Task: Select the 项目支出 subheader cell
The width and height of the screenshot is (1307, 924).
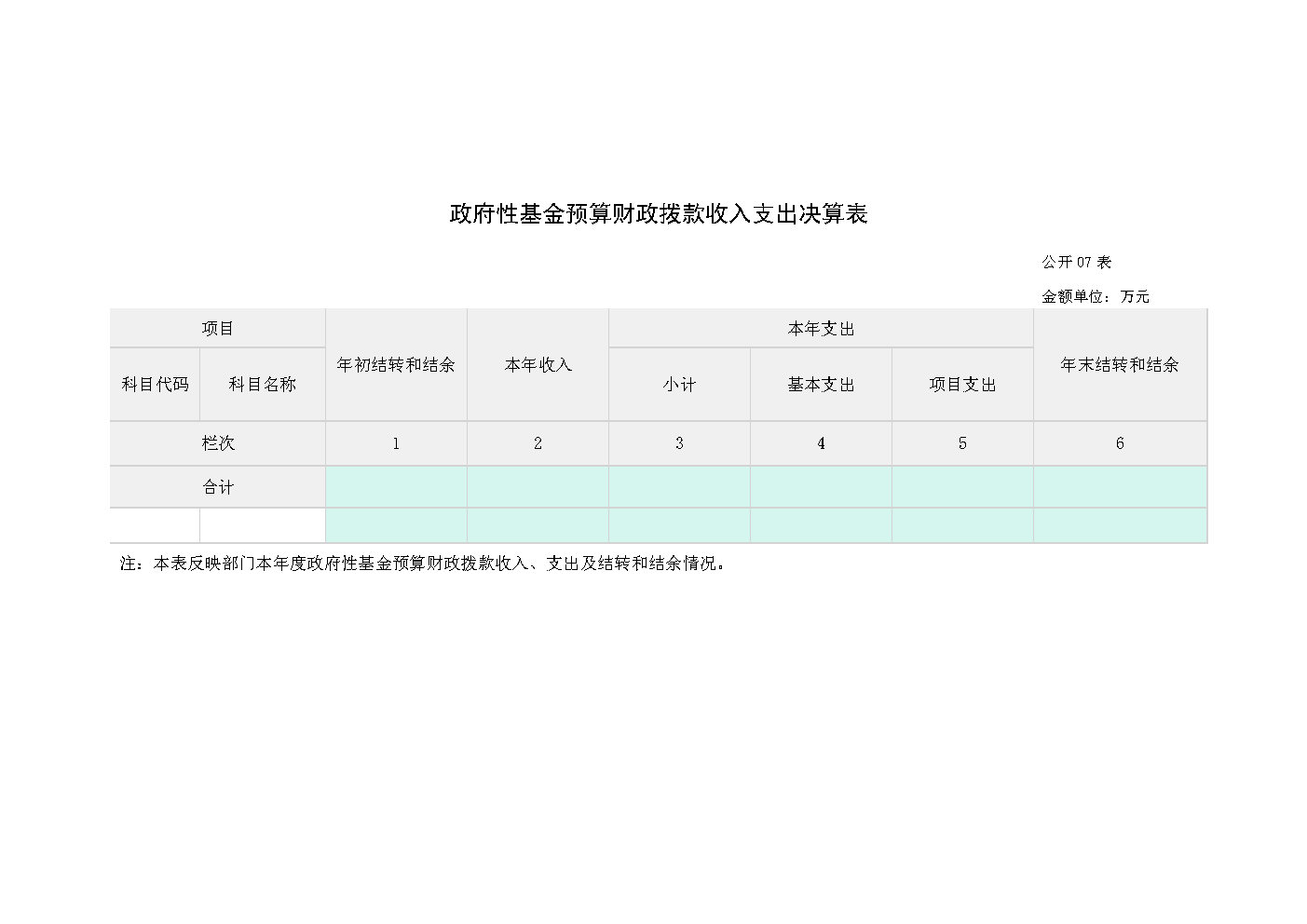Action: click(962, 385)
